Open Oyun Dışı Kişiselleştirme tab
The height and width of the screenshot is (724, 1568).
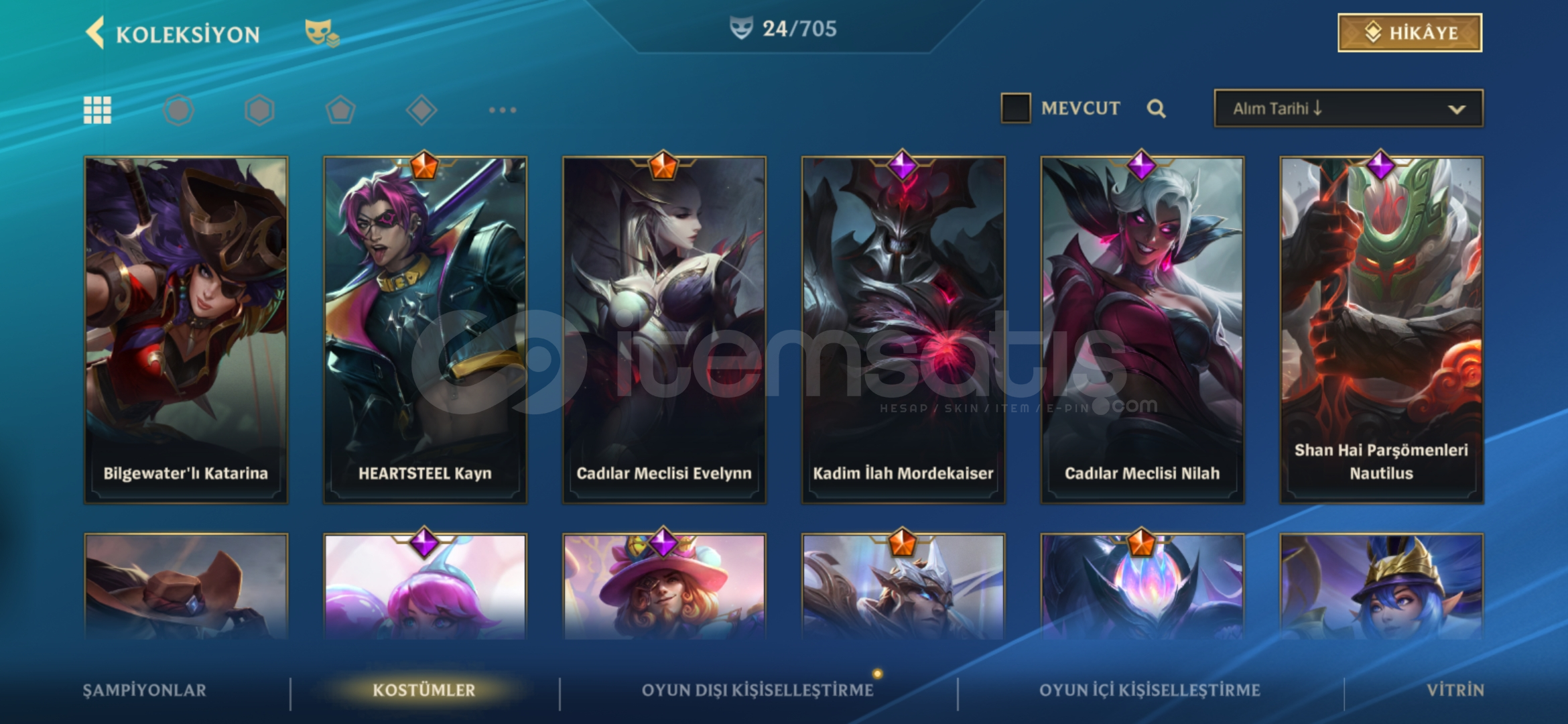tap(757, 690)
